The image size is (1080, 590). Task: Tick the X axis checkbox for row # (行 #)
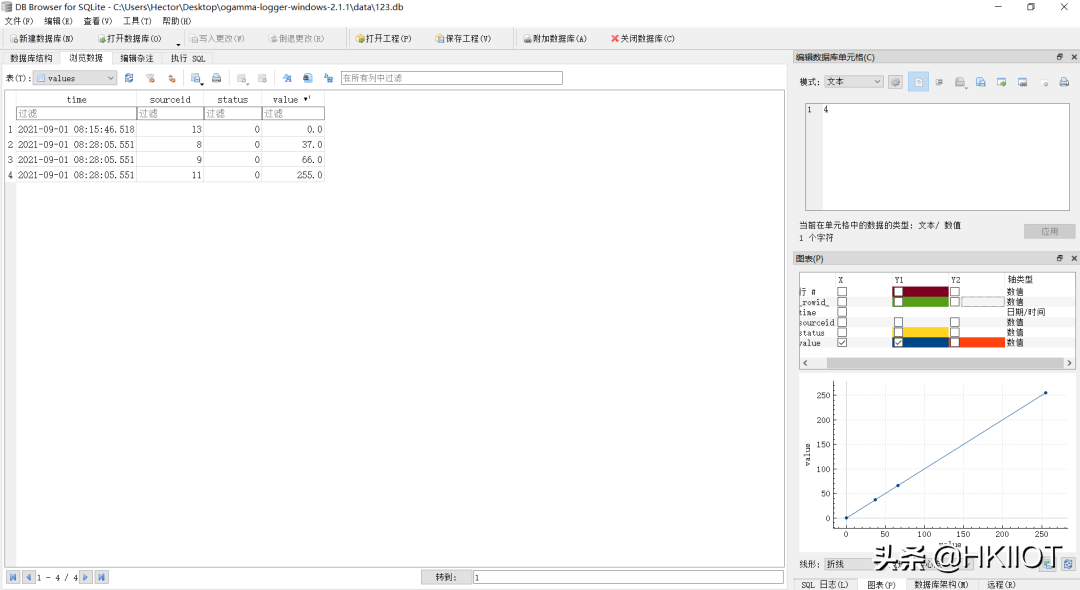(842, 292)
